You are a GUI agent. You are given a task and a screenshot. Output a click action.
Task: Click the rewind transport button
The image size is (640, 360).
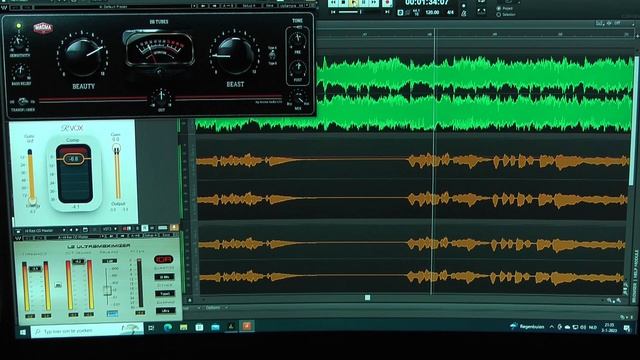point(333,2)
